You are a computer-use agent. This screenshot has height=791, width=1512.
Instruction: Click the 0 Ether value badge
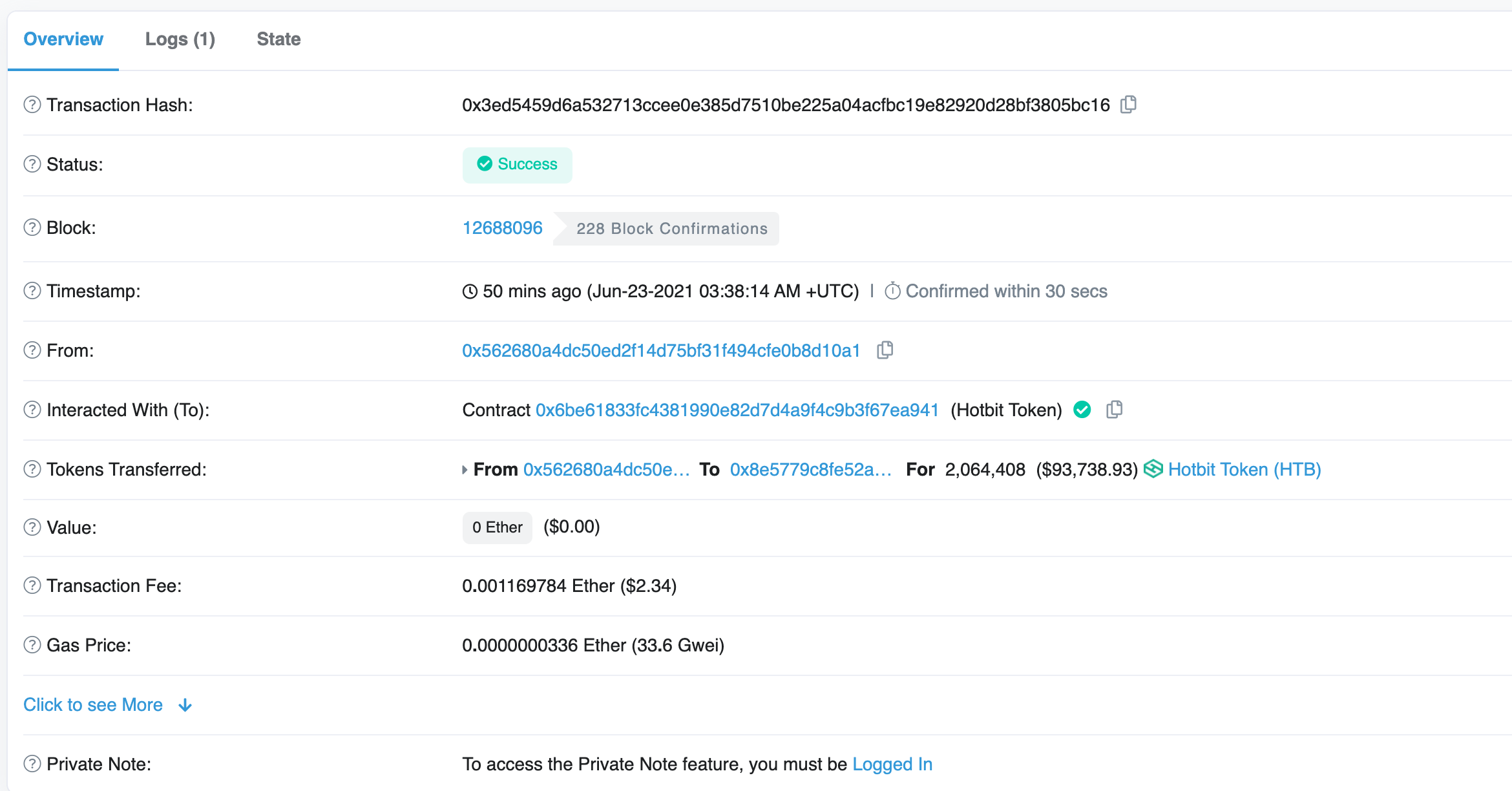pyautogui.click(x=497, y=527)
